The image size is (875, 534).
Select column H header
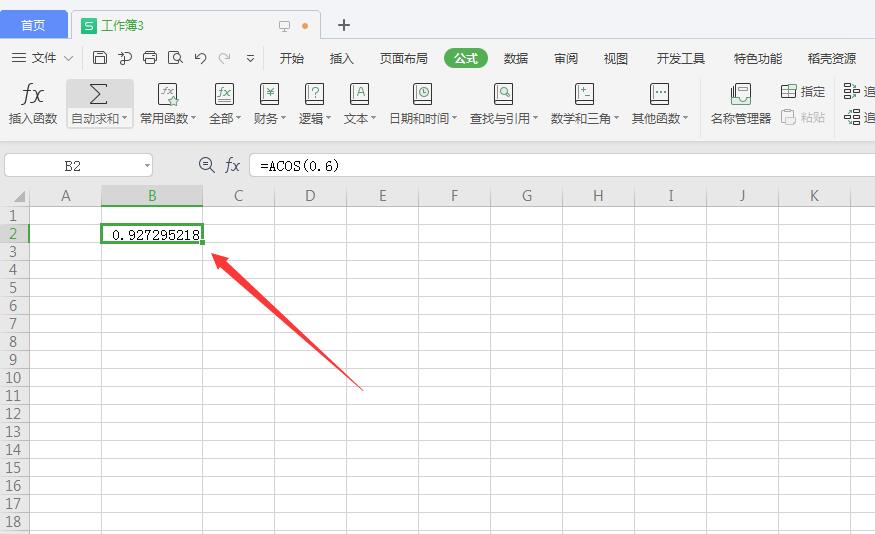click(598, 196)
